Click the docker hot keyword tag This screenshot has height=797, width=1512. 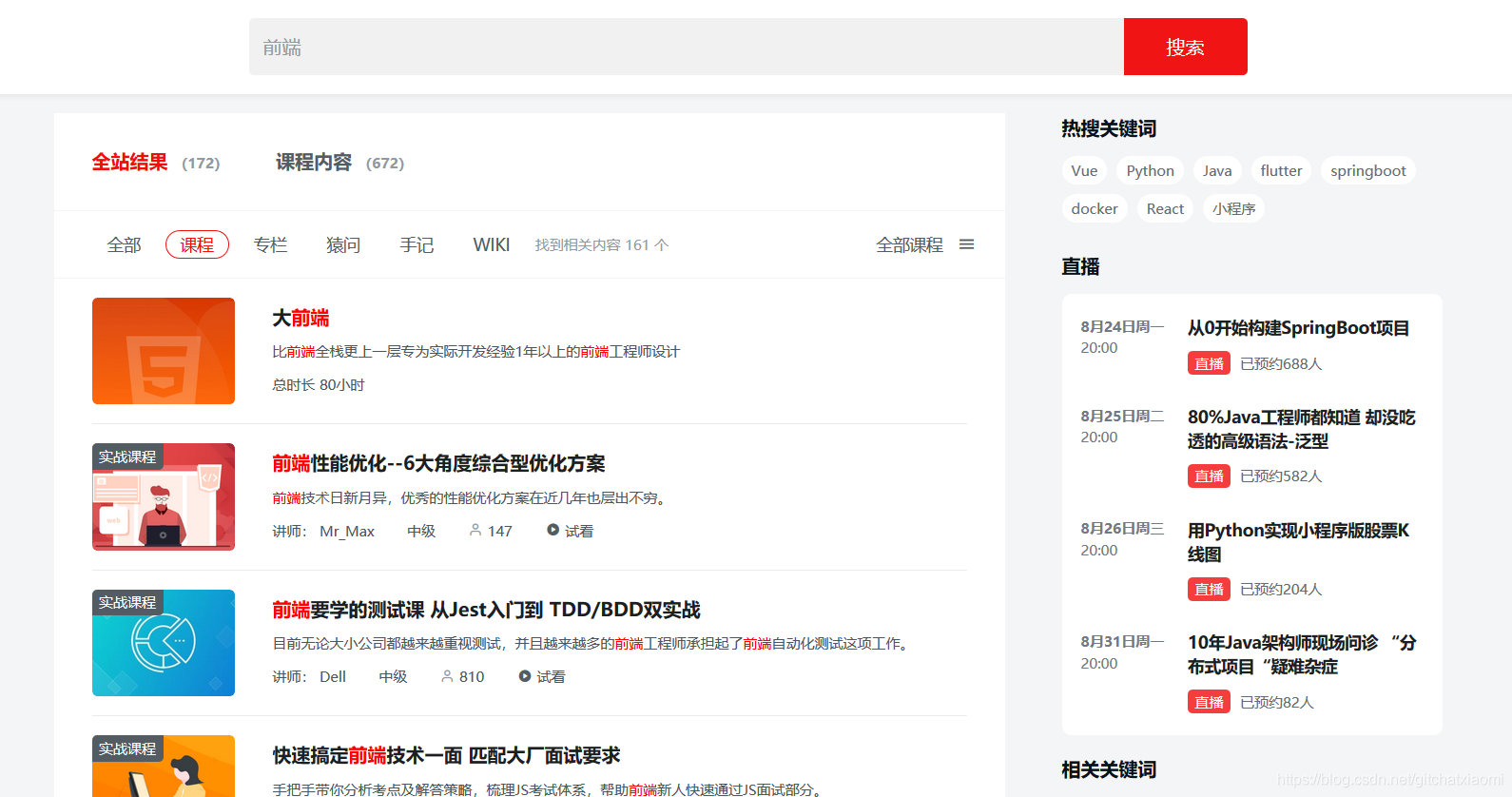(1095, 208)
